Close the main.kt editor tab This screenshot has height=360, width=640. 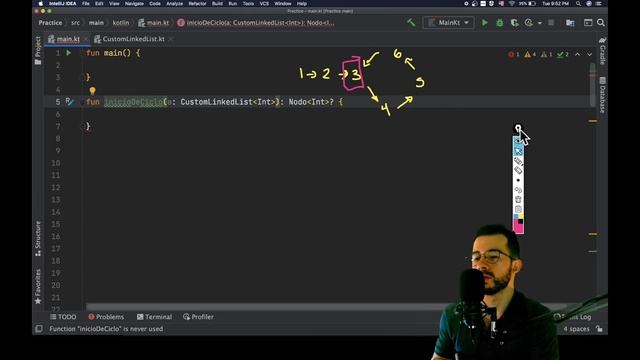tap(86, 39)
